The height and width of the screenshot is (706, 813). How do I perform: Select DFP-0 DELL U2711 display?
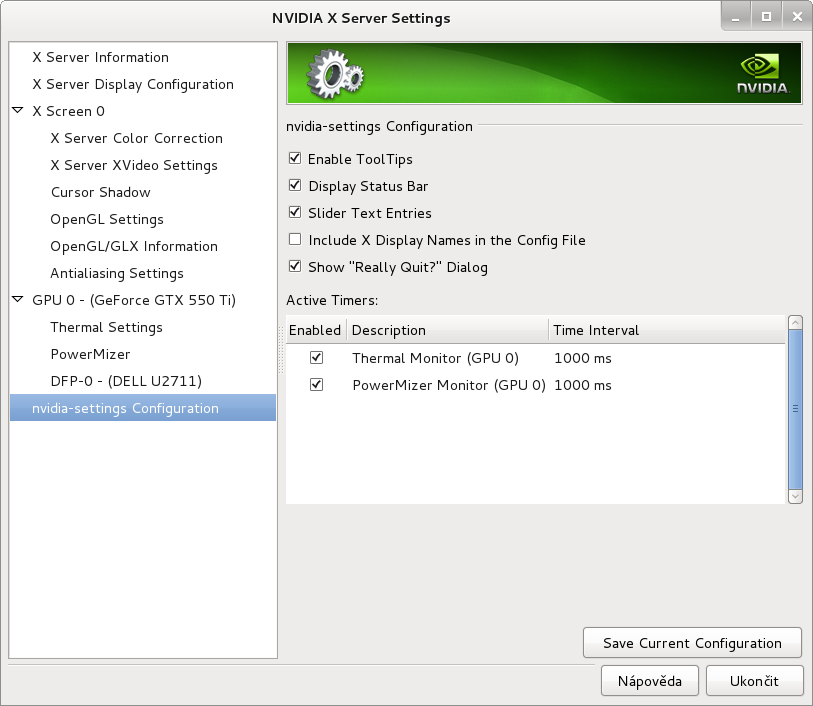126,380
